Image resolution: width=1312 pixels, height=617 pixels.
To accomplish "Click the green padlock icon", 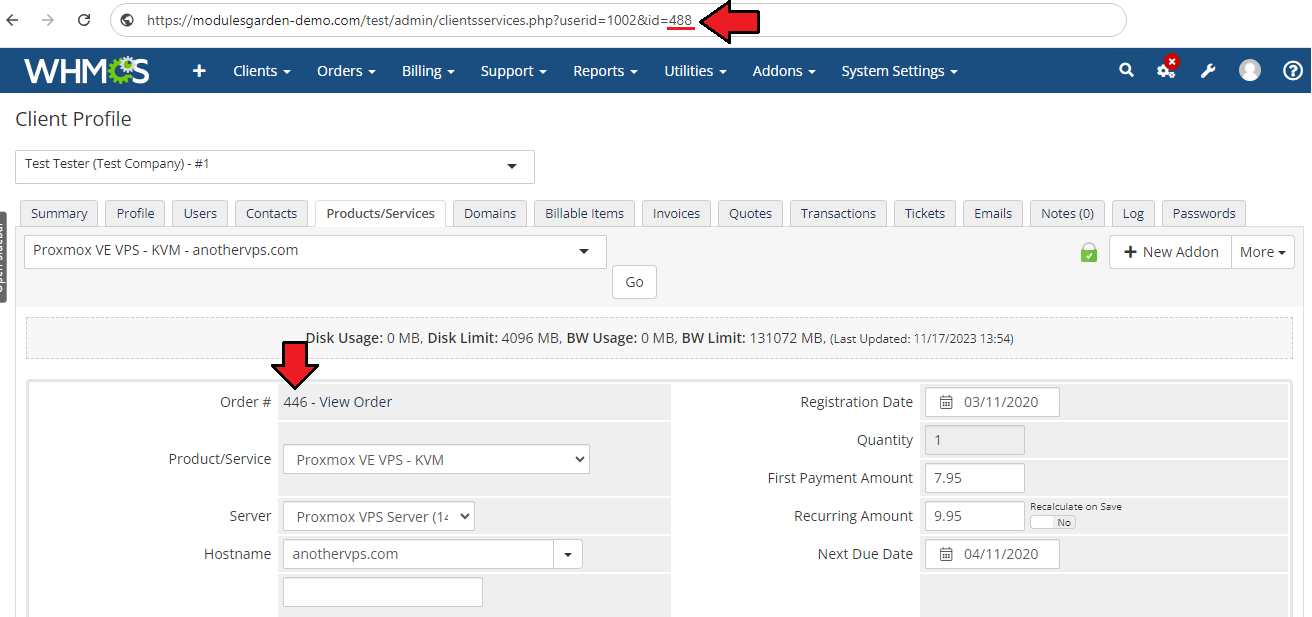I will [1089, 252].
